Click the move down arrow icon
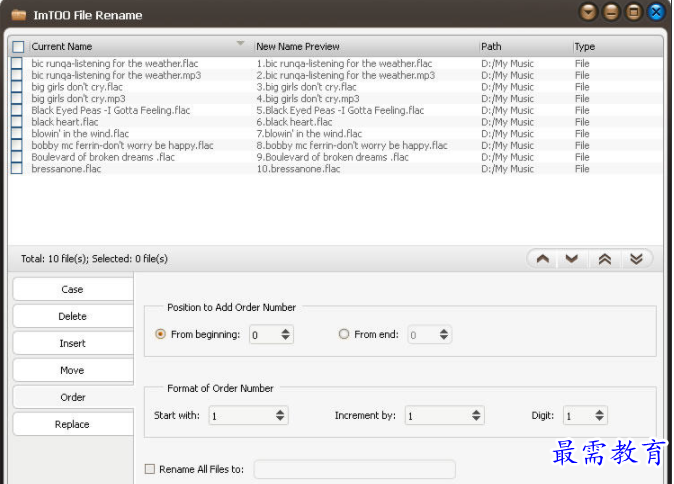Screen dimensions: 674x484 coord(571,259)
